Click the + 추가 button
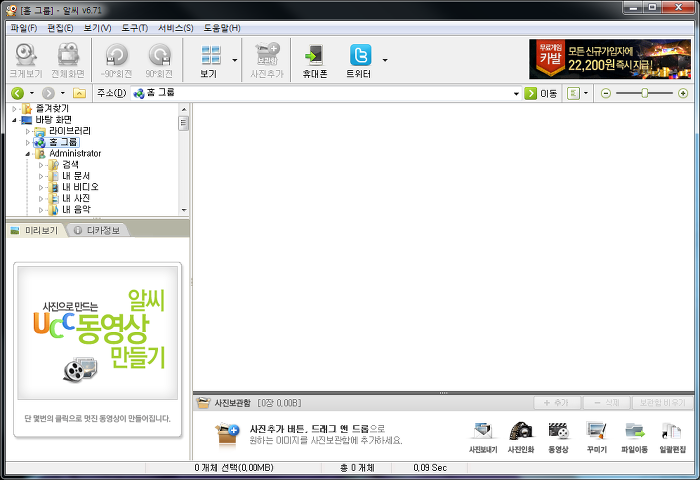This screenshot has height=480, width=700. tap(557, 403)
